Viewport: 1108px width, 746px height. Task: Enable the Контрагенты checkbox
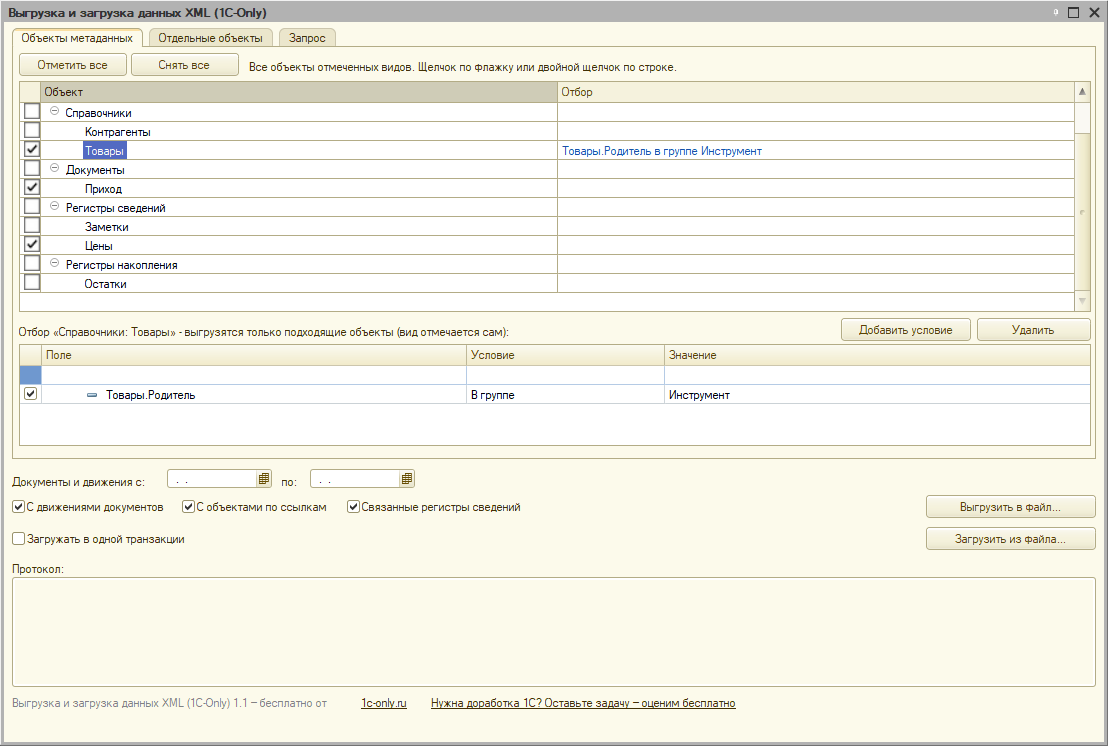pos(32,131)
